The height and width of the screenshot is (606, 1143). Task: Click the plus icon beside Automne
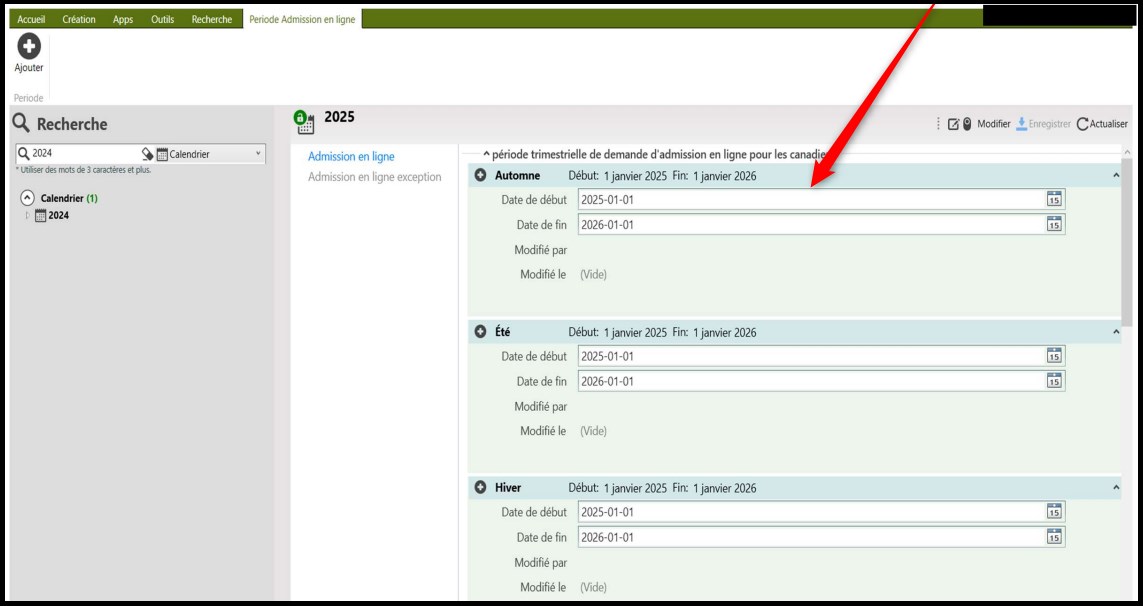(480, 176)
